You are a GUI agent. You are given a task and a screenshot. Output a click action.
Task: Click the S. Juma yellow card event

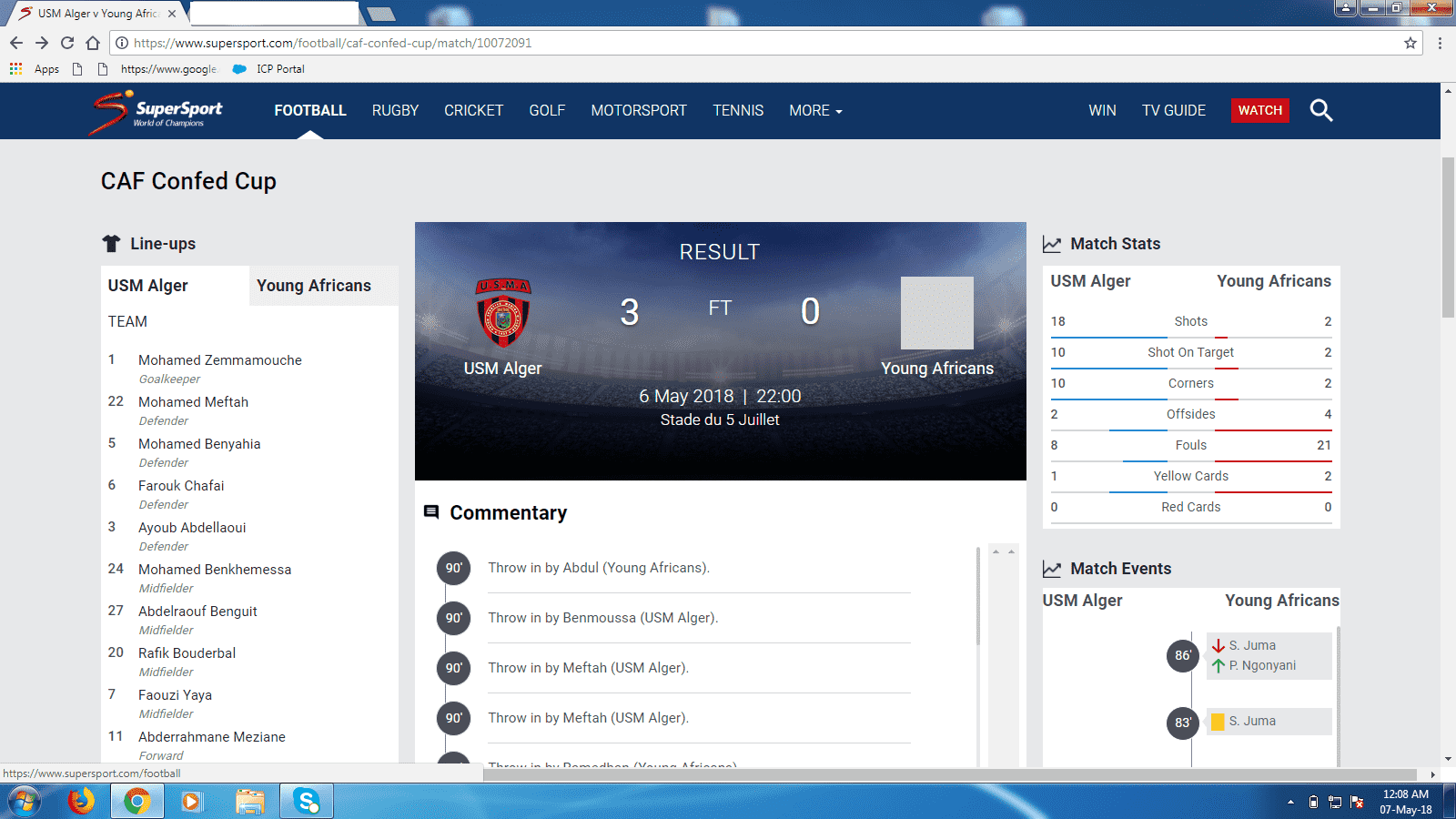pos(1269,722)
